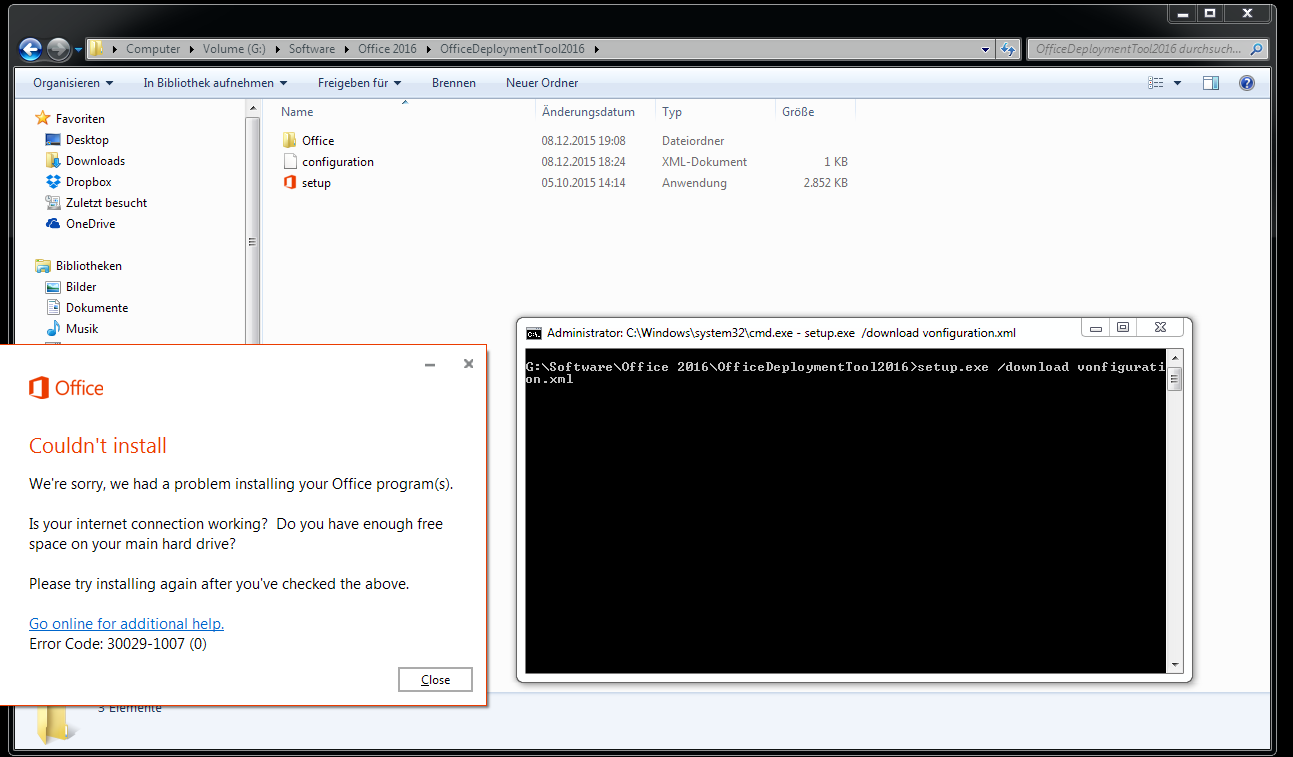
Task: Click the cmd window scrollbar down arrow
Action: pyautogui.click(x=1175, y=665)
